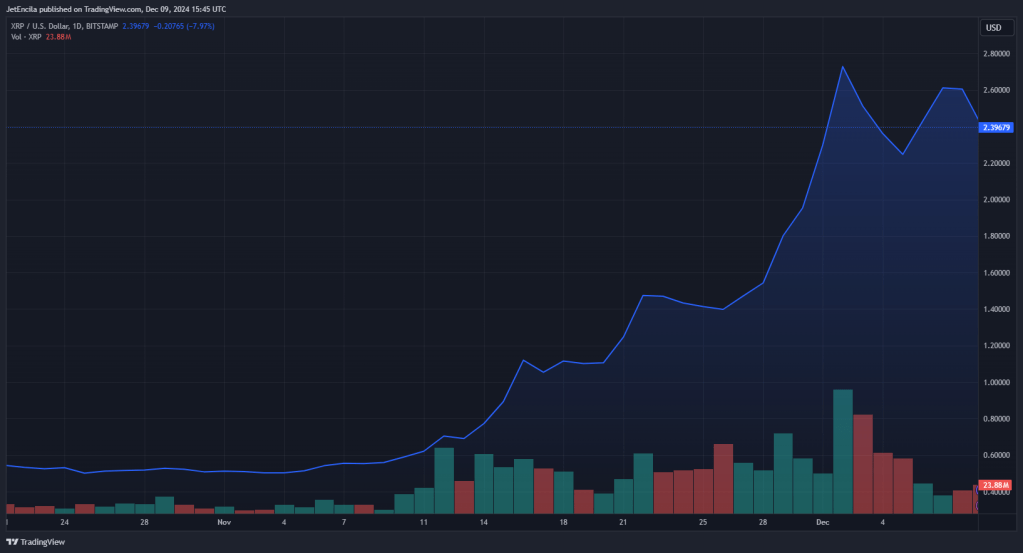
Task: Click the TradingView logo at bottom left
Action: 35,542
